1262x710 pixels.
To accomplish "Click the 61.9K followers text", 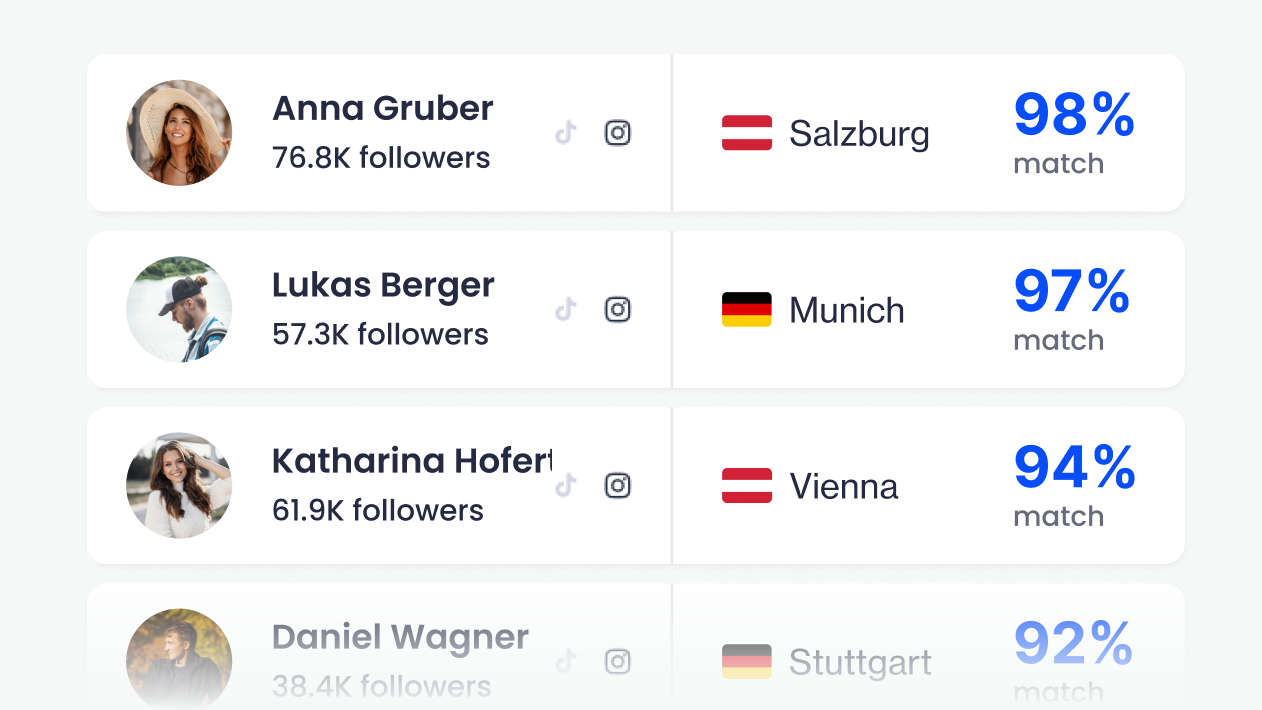I will (x=378, y=510).
